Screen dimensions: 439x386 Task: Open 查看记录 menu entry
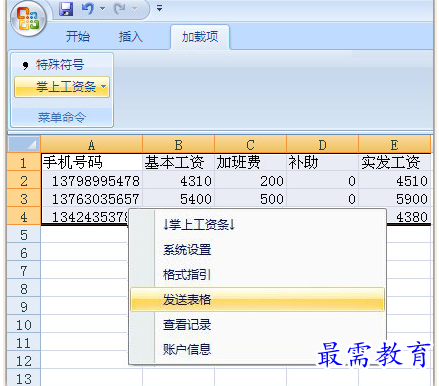pos(187,325)
